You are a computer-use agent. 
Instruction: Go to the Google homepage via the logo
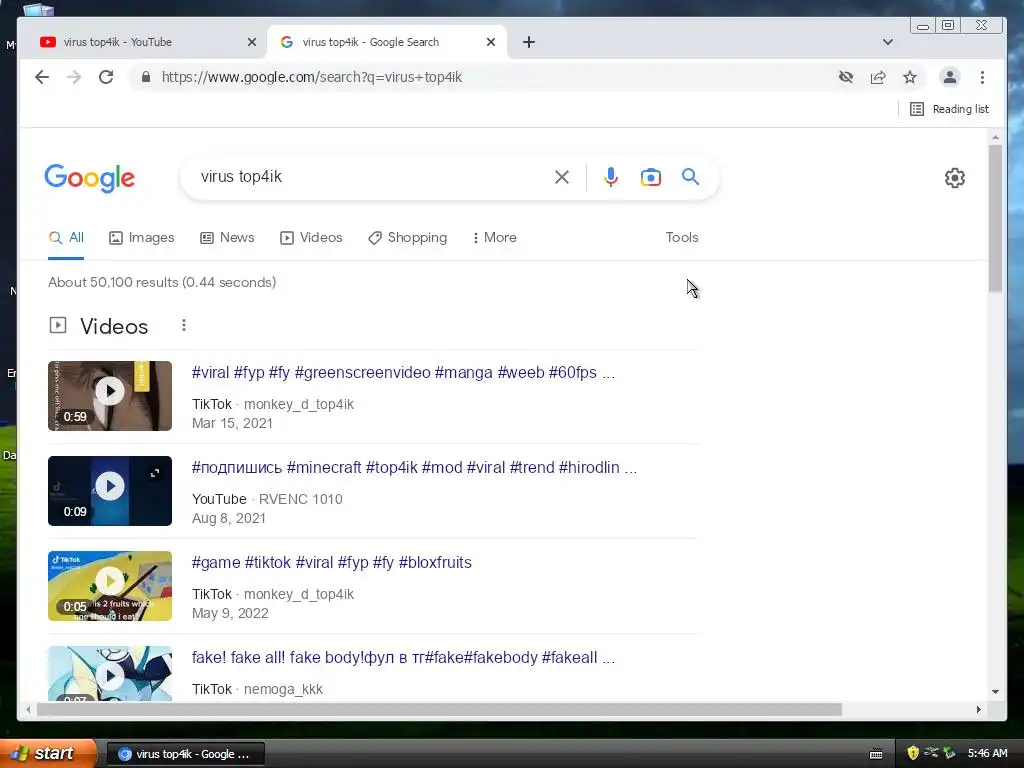(89, 178)
